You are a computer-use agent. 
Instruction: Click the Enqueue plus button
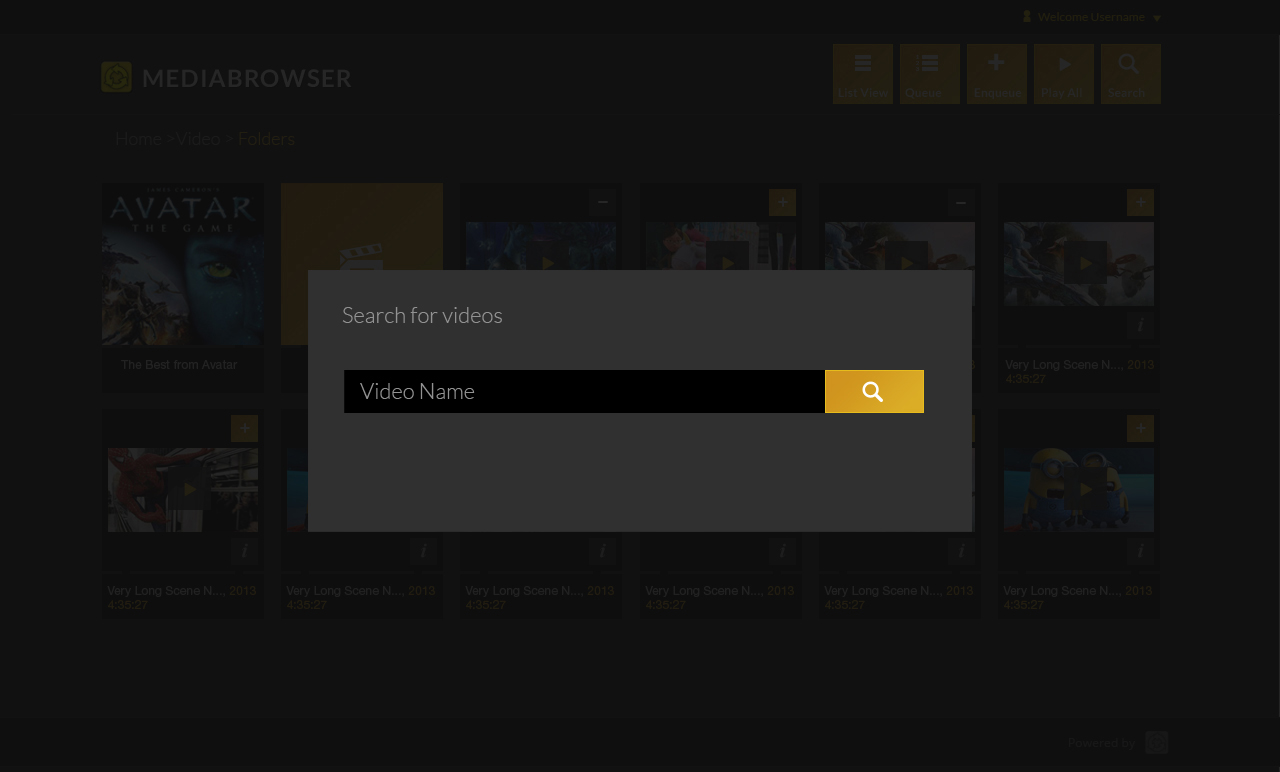(997, 74)
